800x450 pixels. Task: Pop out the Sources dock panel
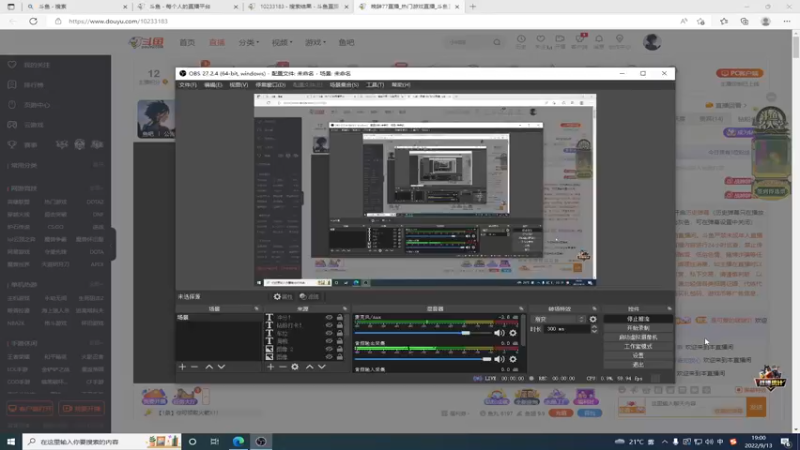pos(345,309)
